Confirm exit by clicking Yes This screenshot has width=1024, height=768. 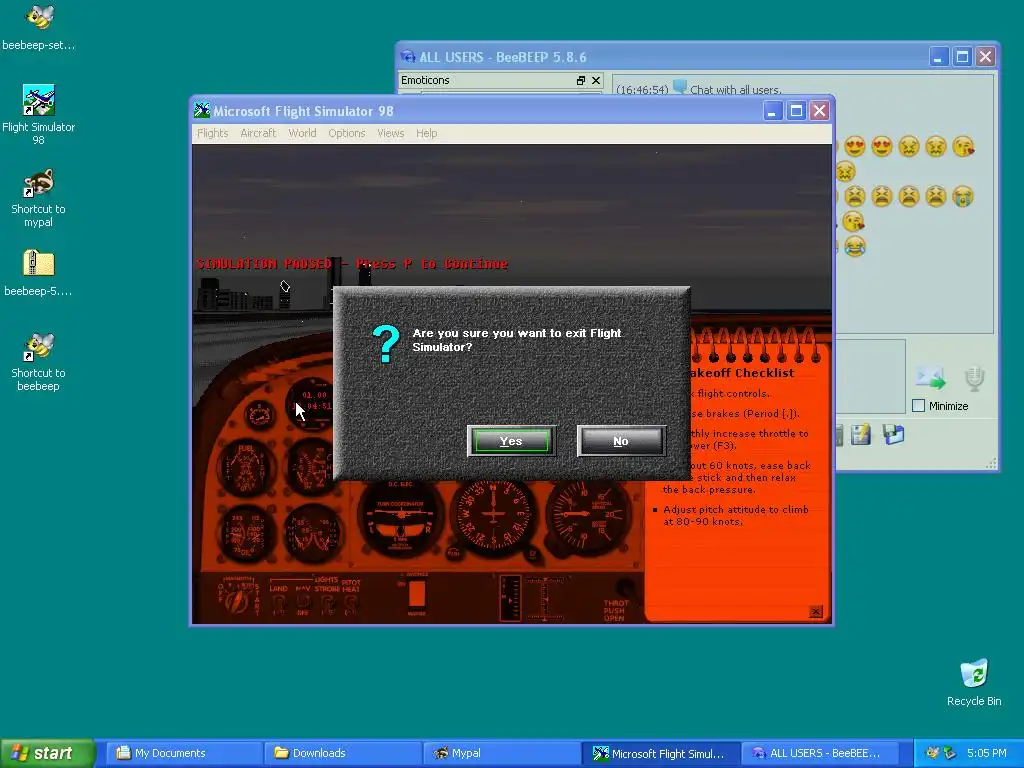pos(511,441)
